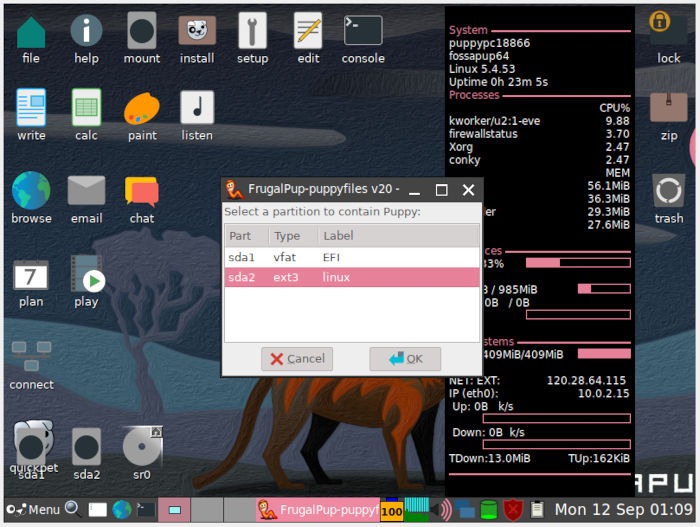Click the battery 100 tray indicator

tap(392, 510)
